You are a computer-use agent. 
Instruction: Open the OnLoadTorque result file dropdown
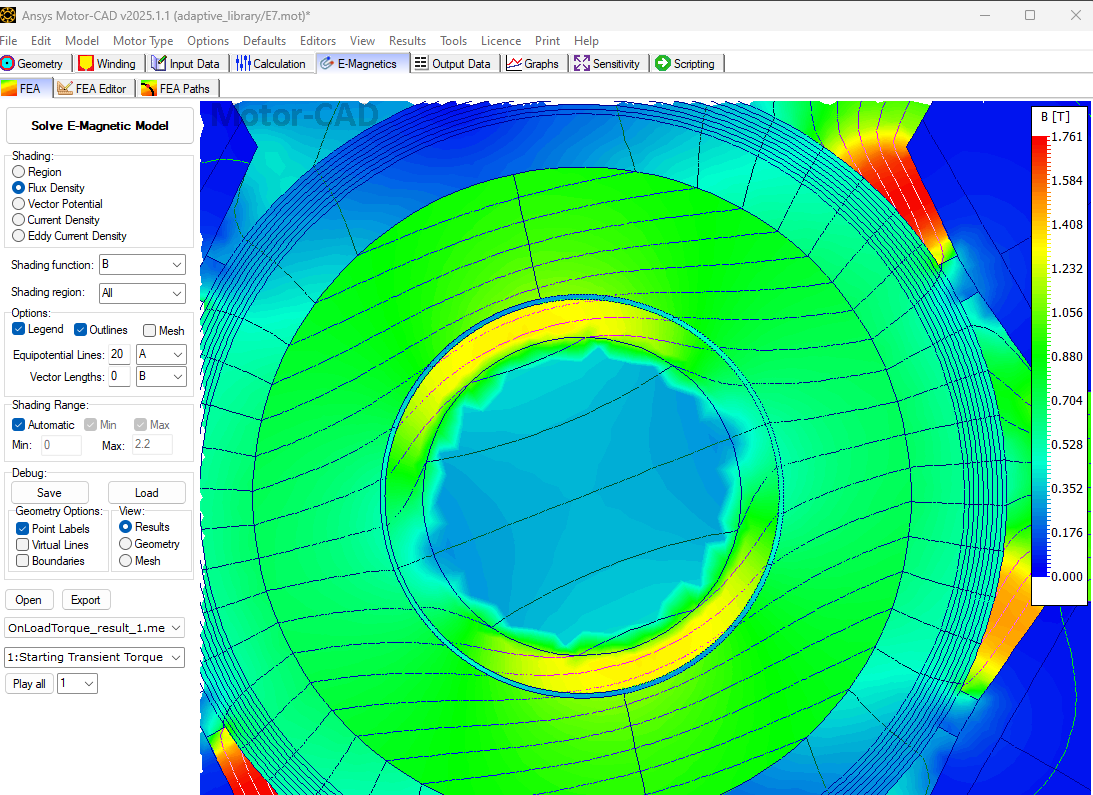(95, 628)
